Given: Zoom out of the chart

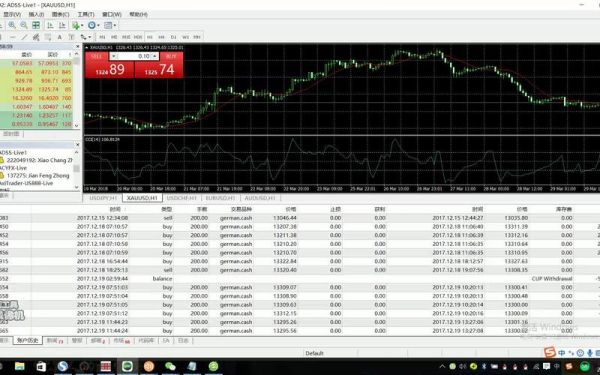Looking at the screenshot, I should coord(24,25).
